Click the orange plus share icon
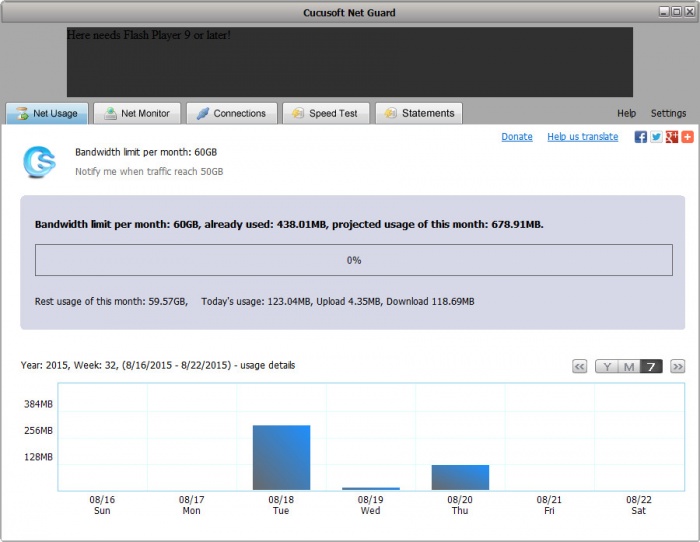 click(x=688, y=137)
